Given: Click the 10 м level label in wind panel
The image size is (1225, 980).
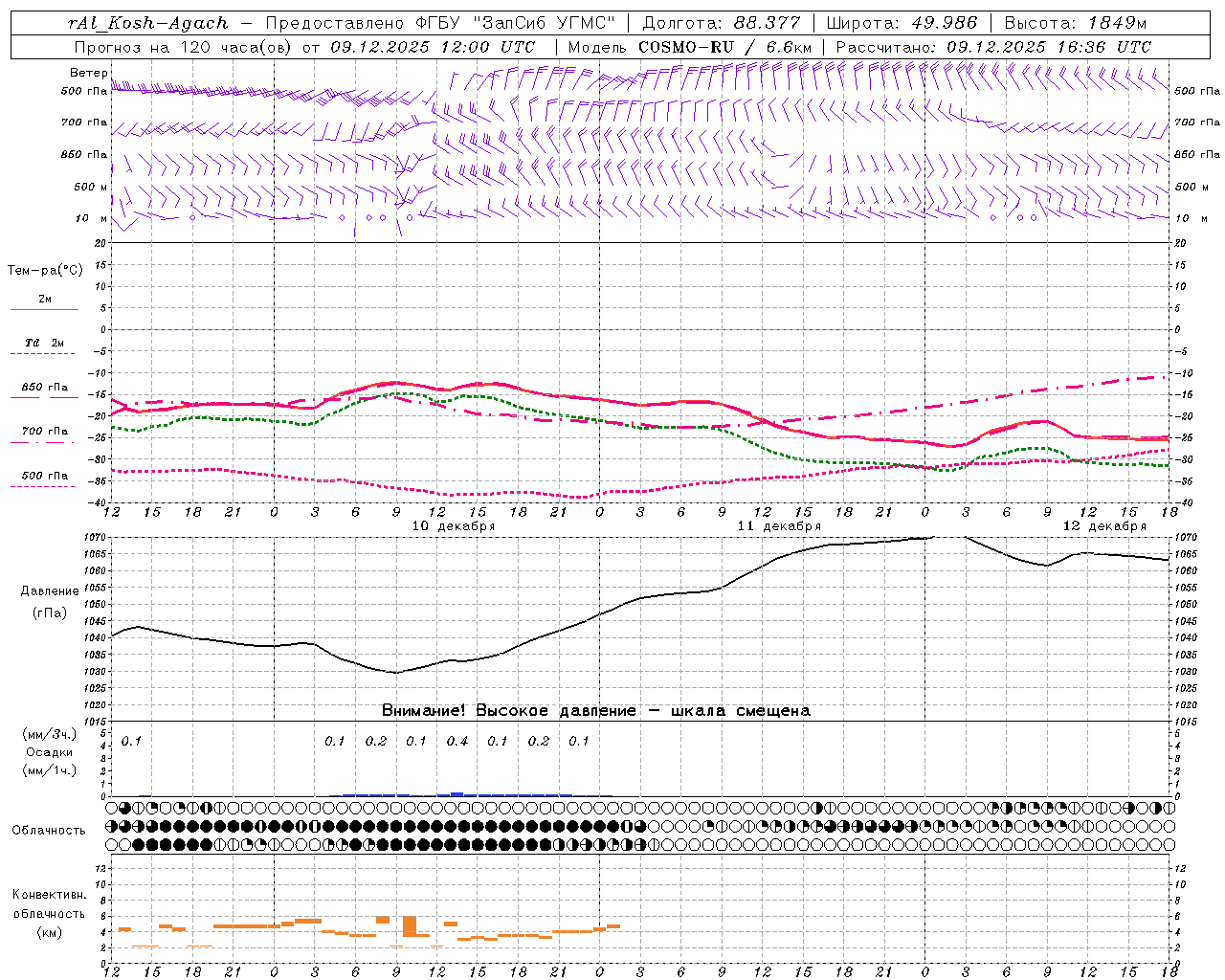Looking at the screenshot, I should [91, 218].
